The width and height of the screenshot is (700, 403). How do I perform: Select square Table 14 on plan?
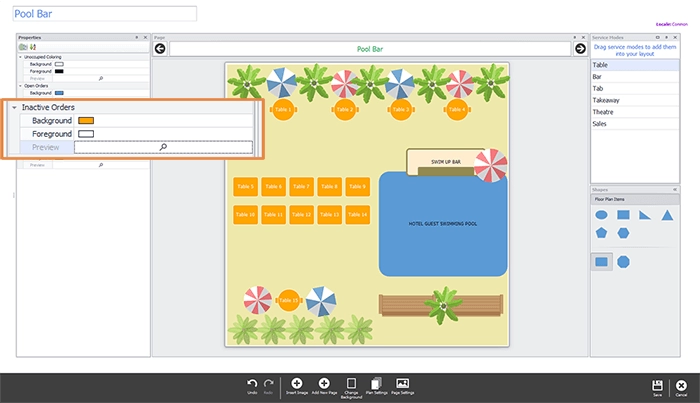click(357, 215)
